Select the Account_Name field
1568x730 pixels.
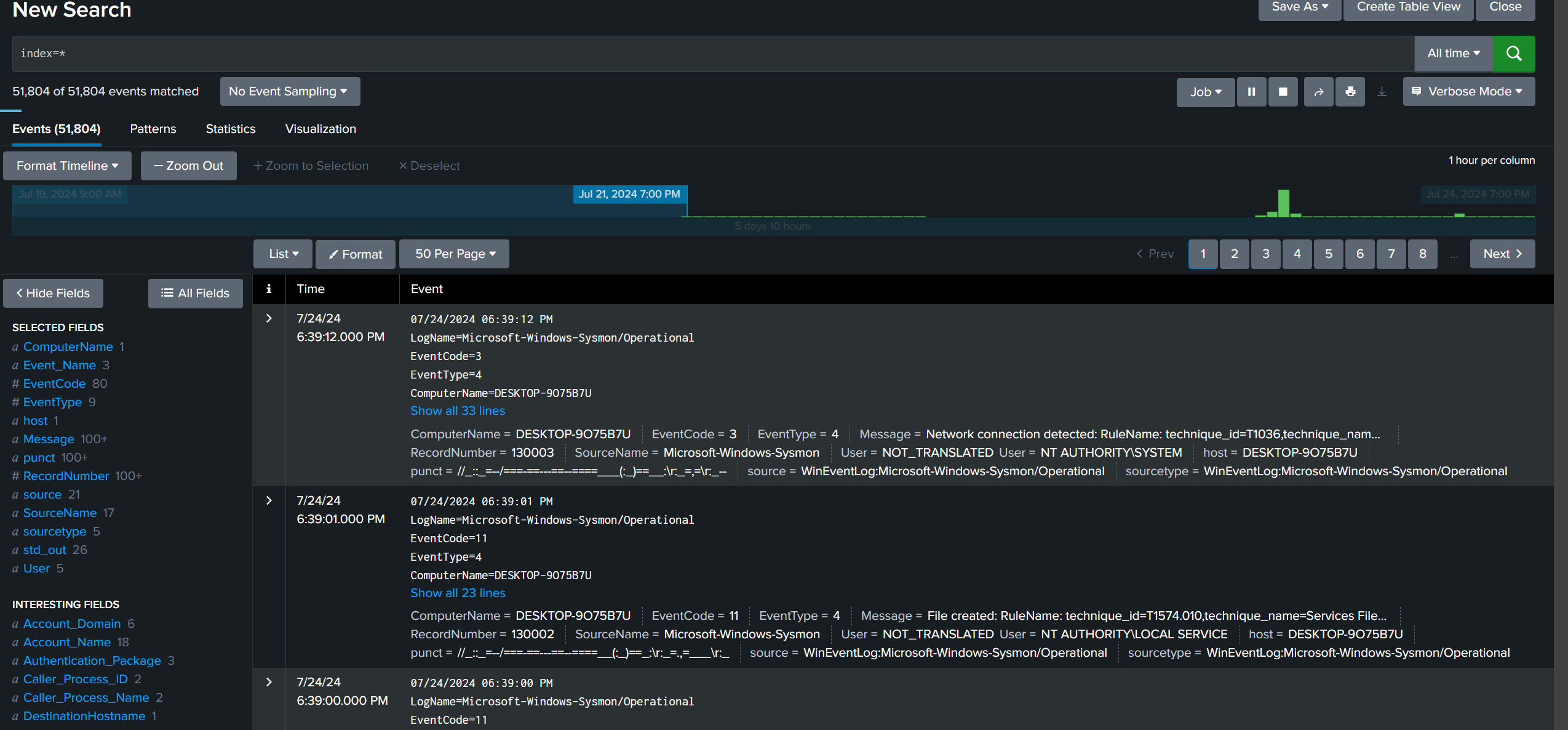(66, 642)
